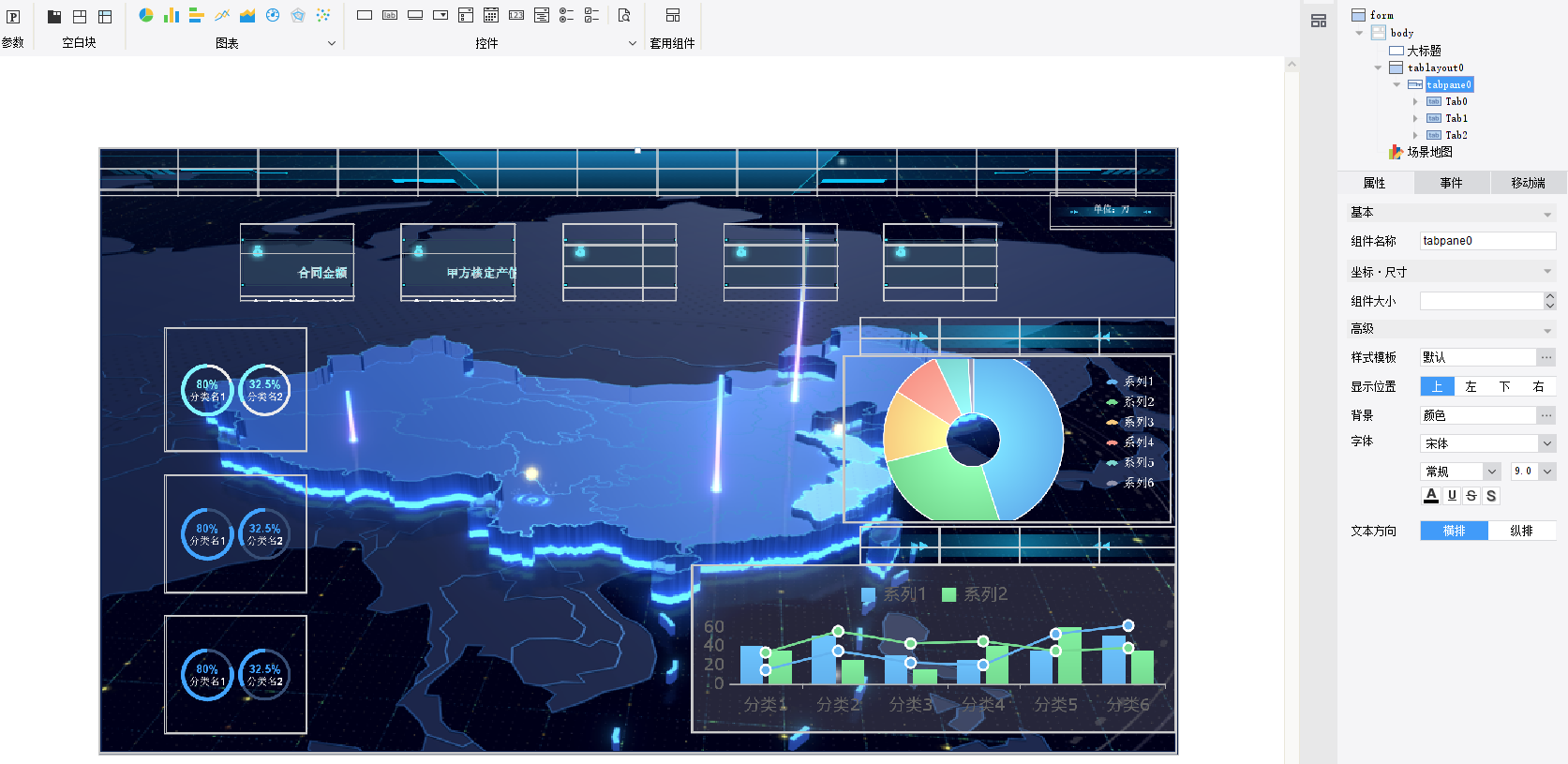Select 大标题 in widget tree
The width and height of the screenshot is (1568, 764).
point(1424,51)
